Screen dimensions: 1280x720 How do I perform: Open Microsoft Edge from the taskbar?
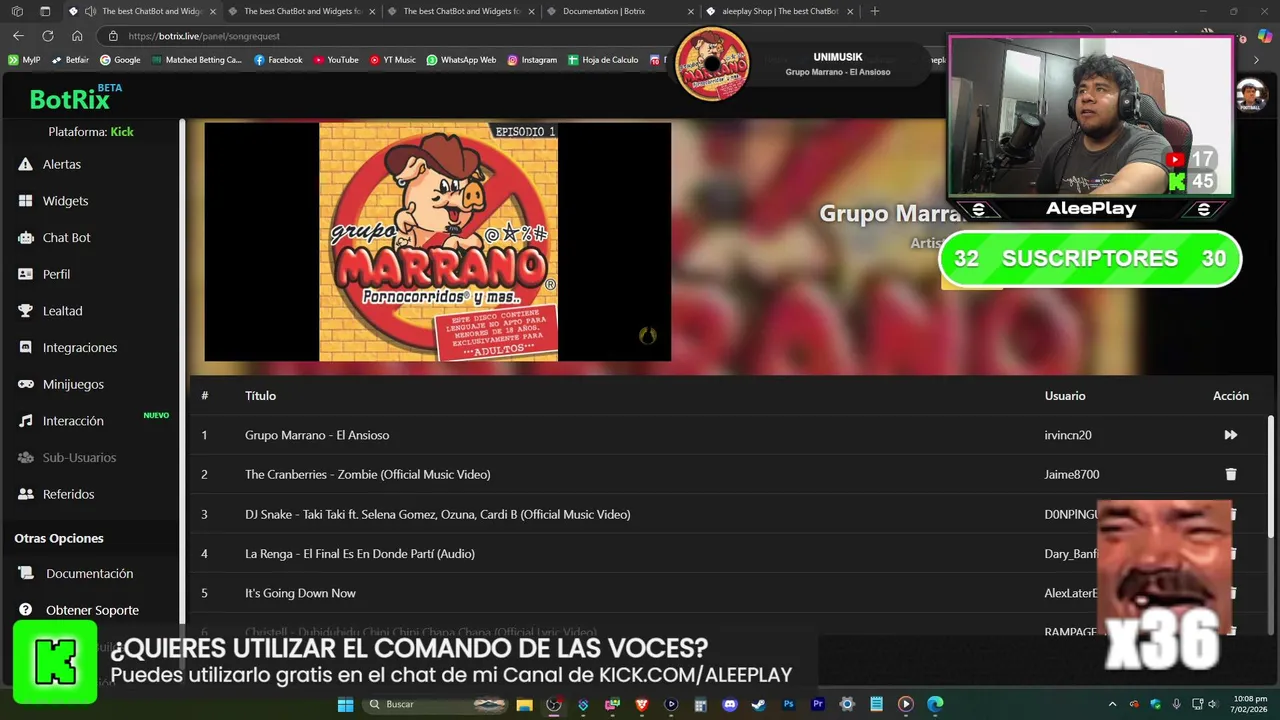tap(935, 704)
